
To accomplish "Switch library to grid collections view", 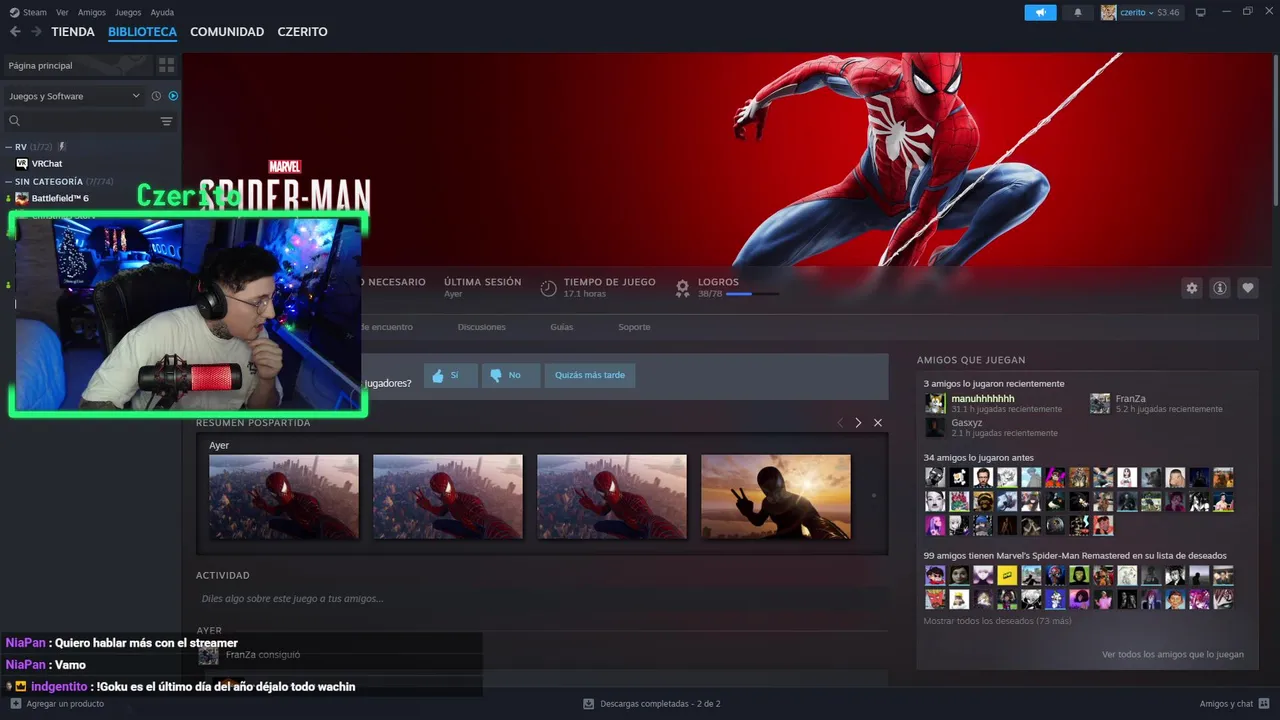I will click(166, 65).
